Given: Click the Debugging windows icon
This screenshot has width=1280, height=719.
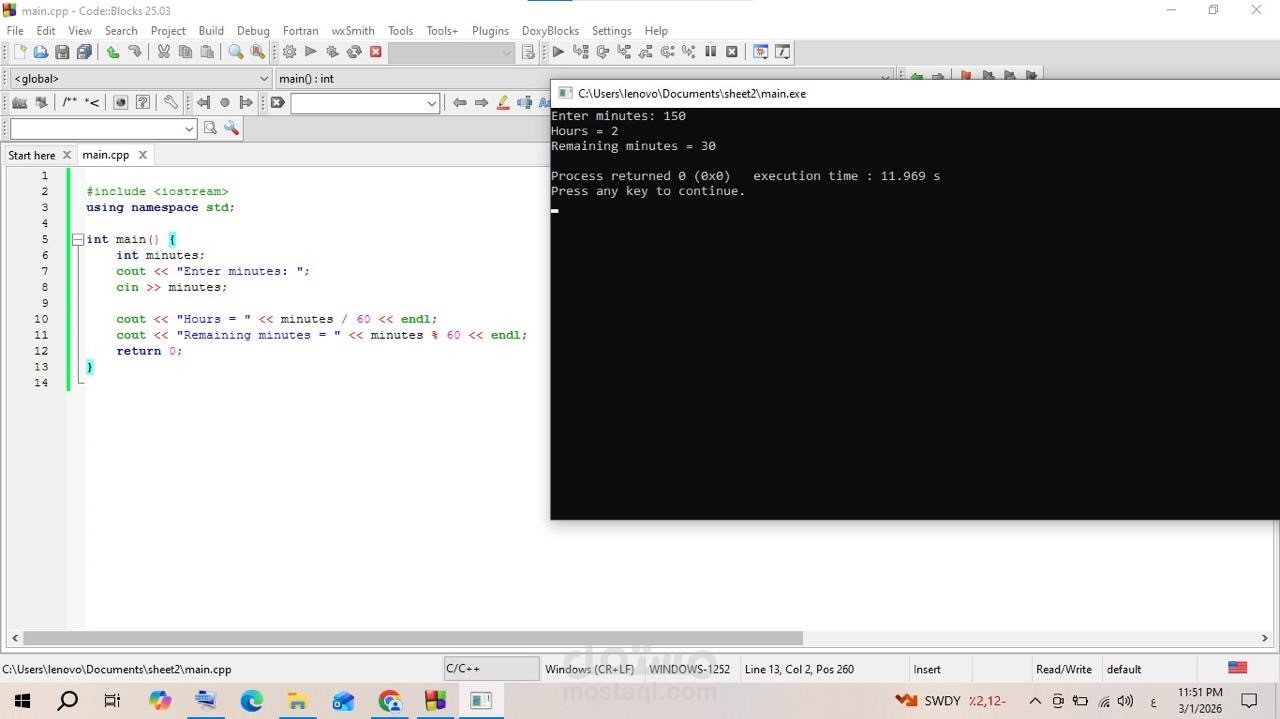Looking at the screenshot, I should tap(760, 52).
